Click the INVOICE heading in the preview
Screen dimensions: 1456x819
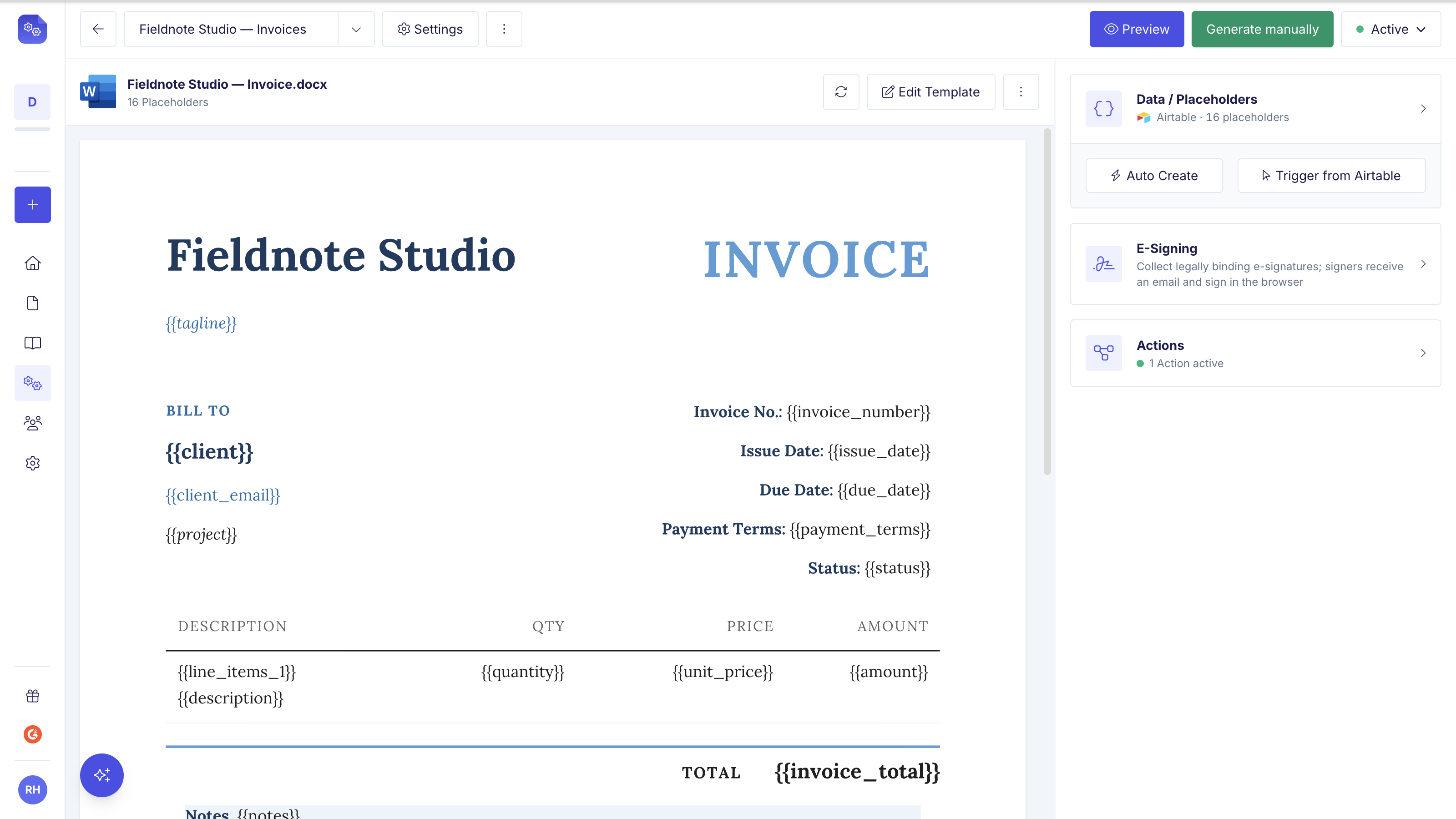817,259
